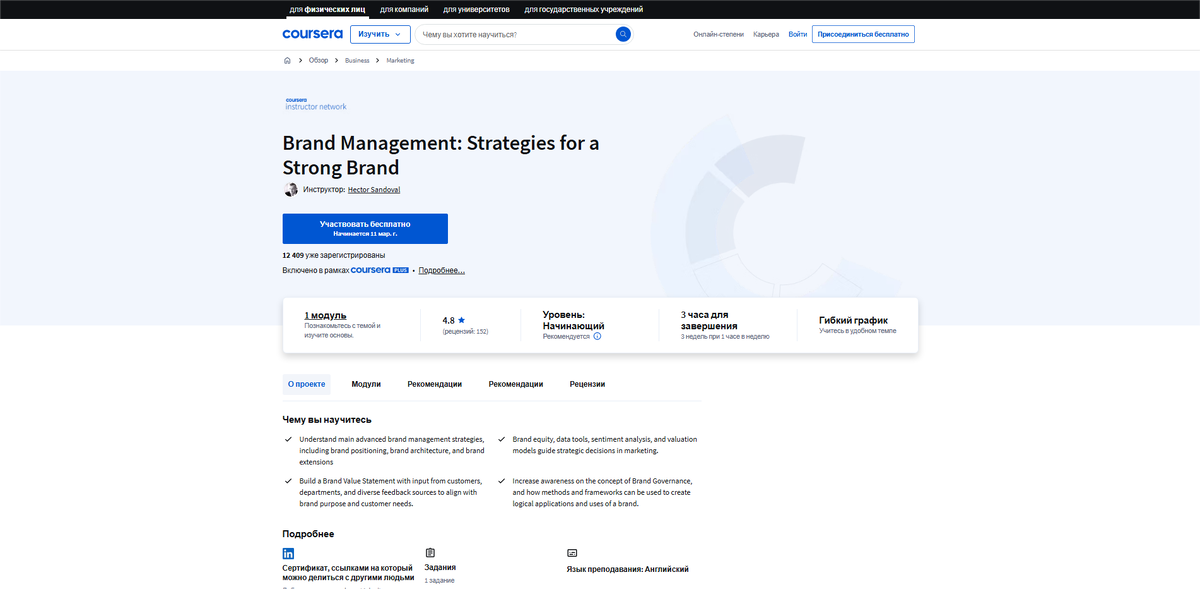1200x589 pixels.
Task: Click the Coursera logo in the header
Action: point(312,33)
